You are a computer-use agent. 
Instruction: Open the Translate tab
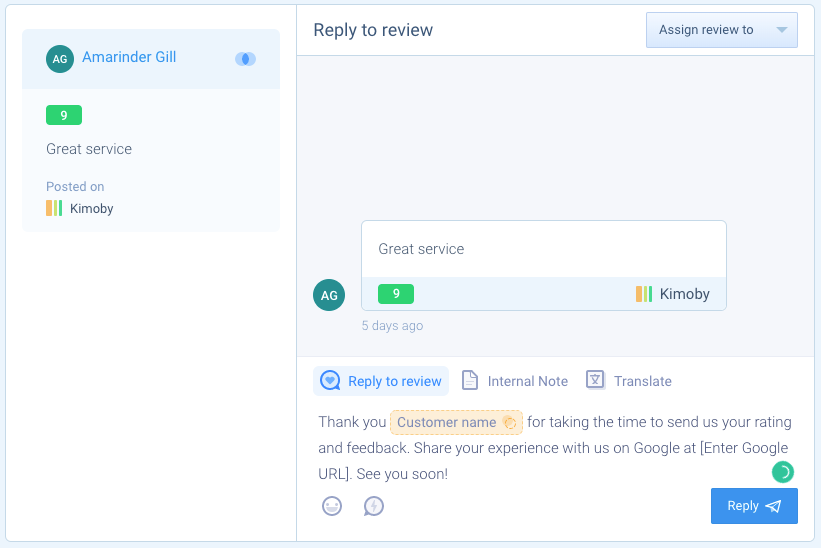[x=629, y=381]
